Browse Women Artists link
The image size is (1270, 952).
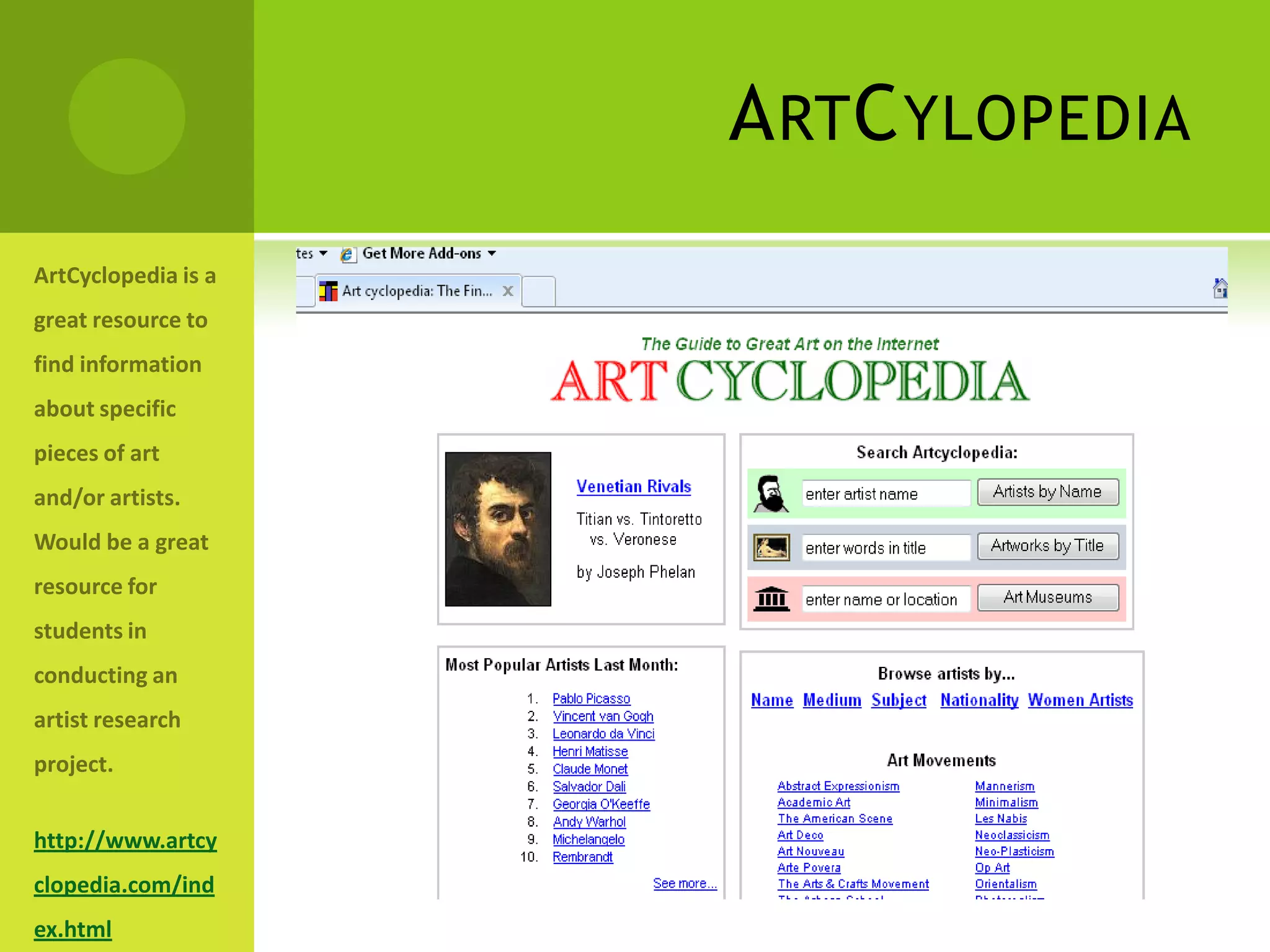(1080, 700)
